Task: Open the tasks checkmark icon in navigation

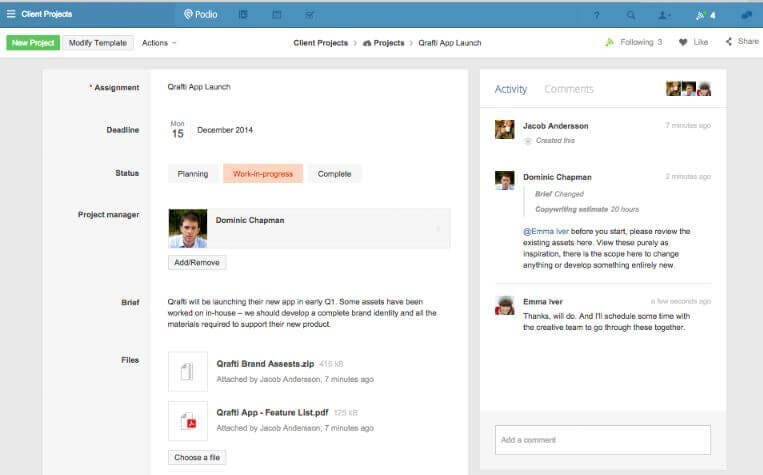Action: tap(309, 15)
